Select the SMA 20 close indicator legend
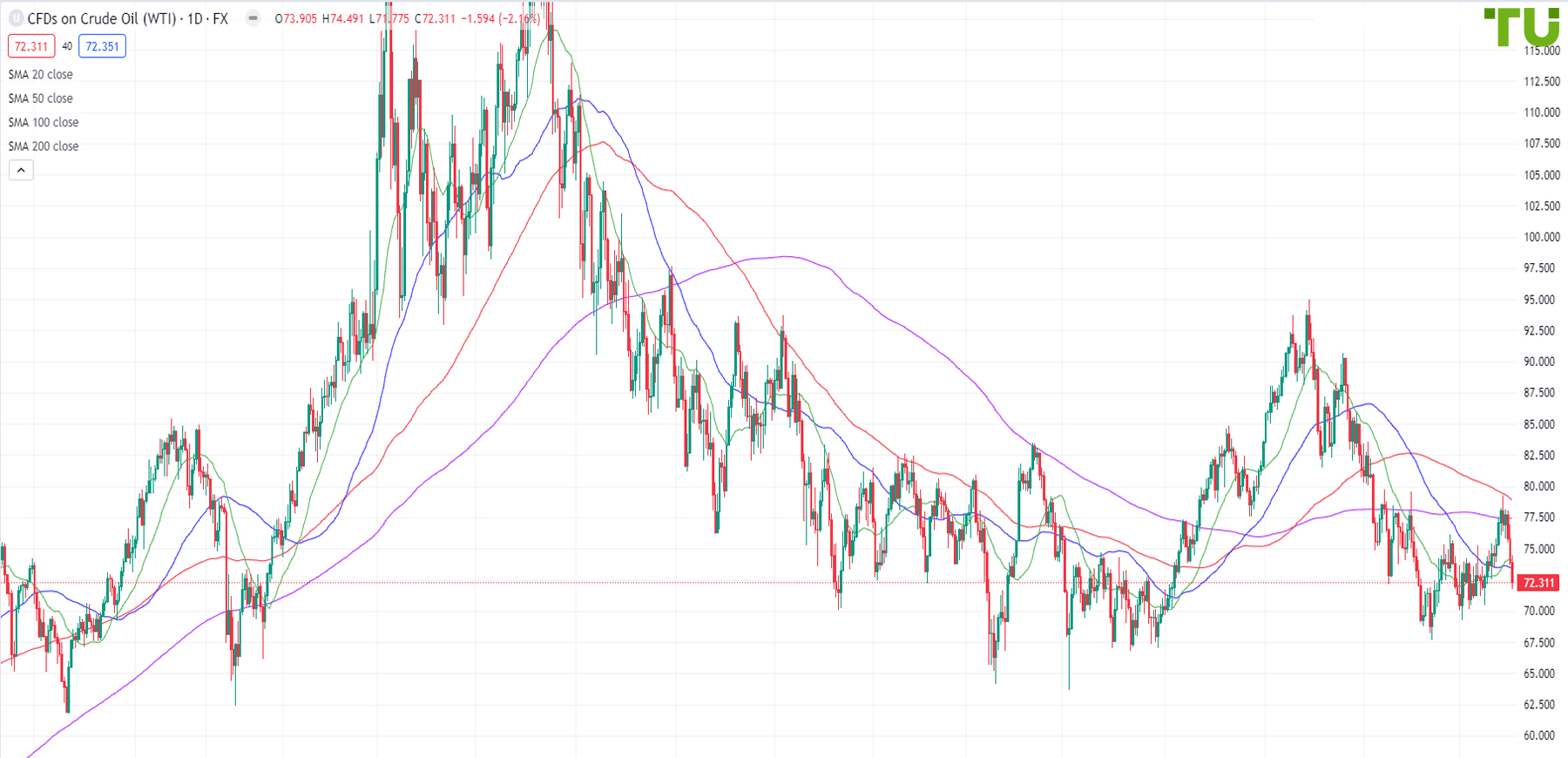This screenshot has width=1568, height=758. pos(41,75)
